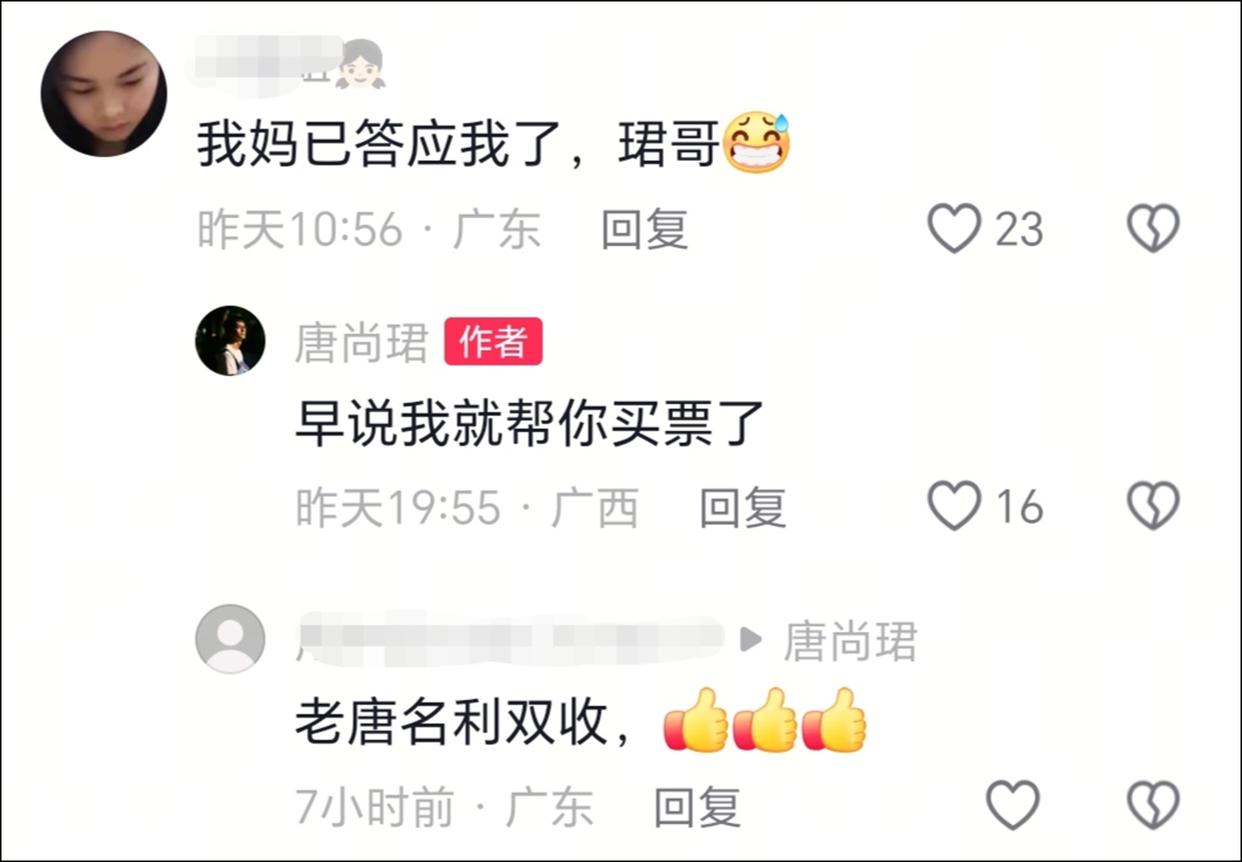Tap the girl emoji beside blurred username
1242x862 pixels.
pos(360,62)
